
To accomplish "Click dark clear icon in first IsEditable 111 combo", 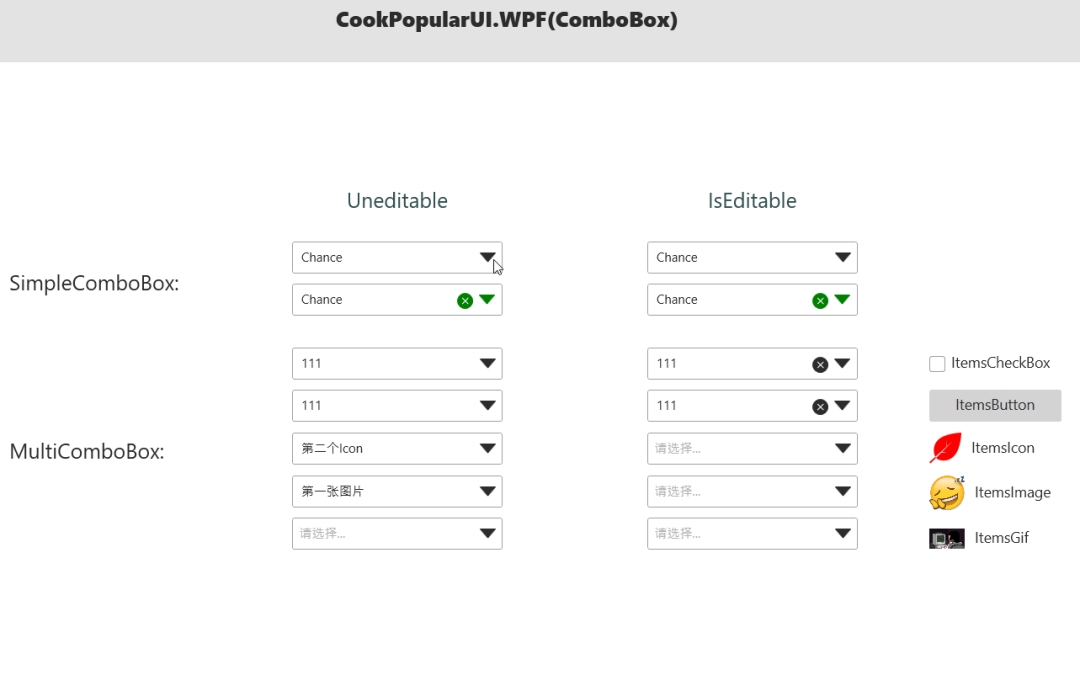I will click(820, 364).
